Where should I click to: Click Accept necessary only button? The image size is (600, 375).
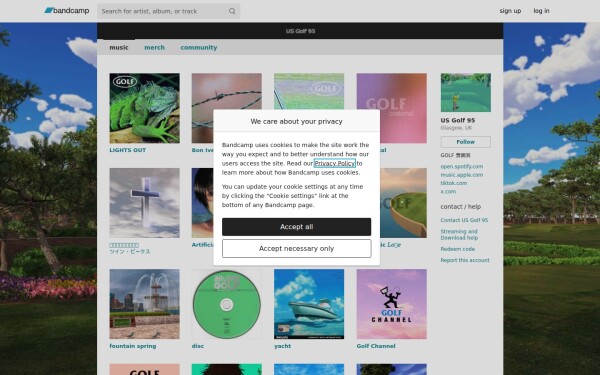pyautogui.click(x=297, y=249)
